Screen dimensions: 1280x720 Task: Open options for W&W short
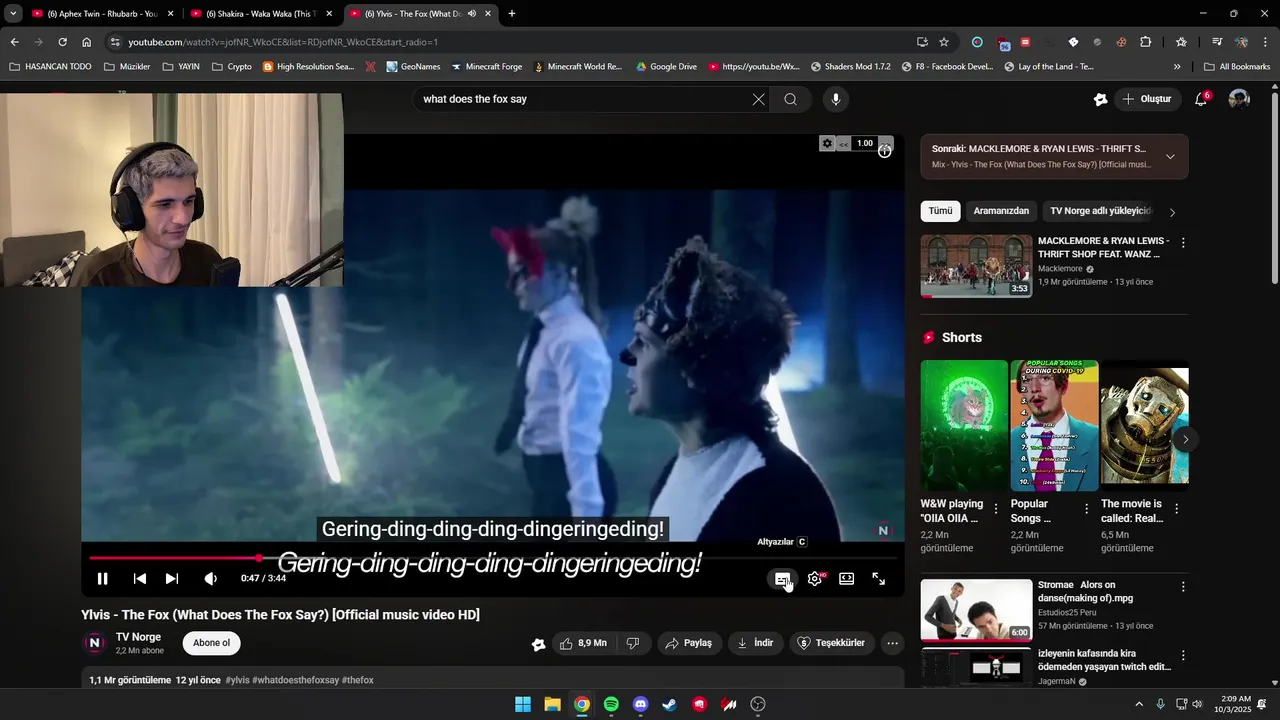(x=996, y=509)
